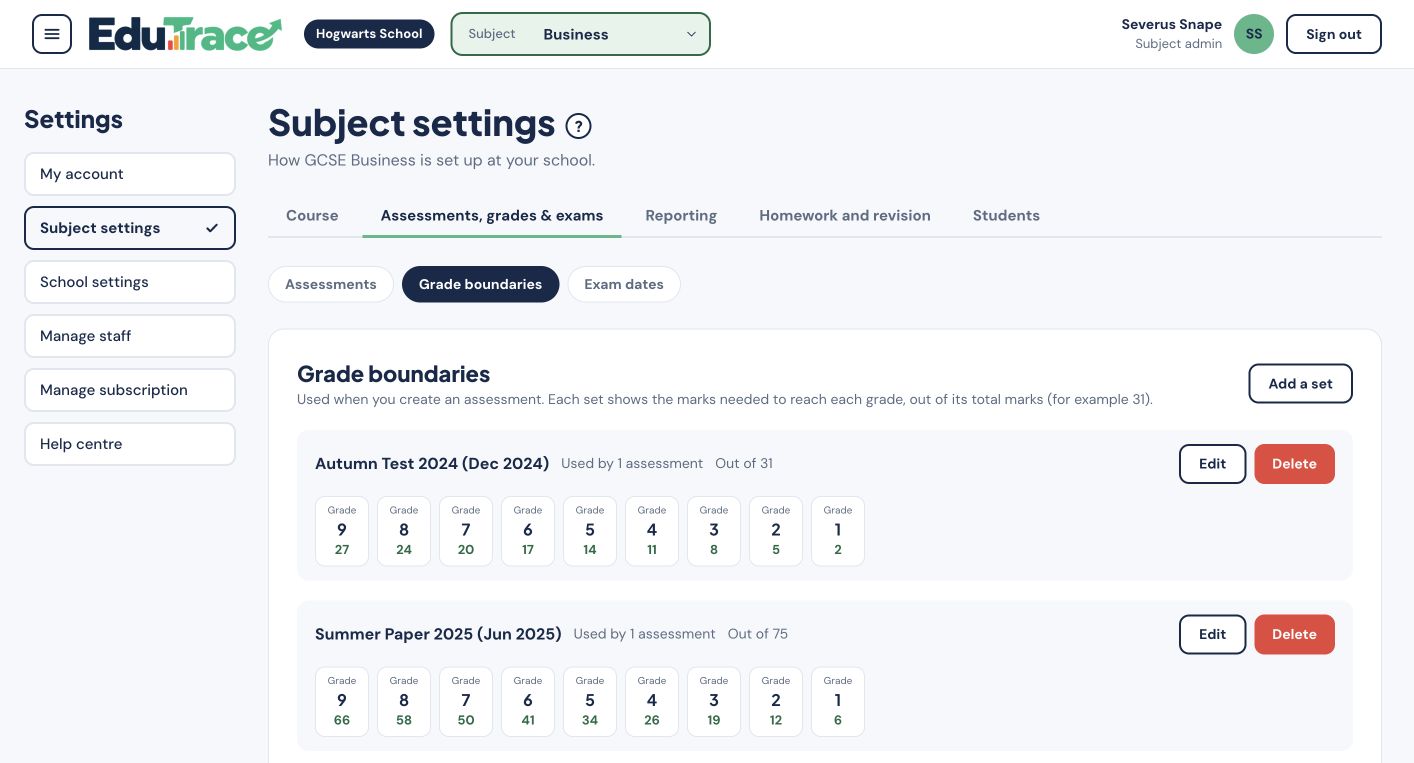Open Manage subscription

(x=130, y=390)
